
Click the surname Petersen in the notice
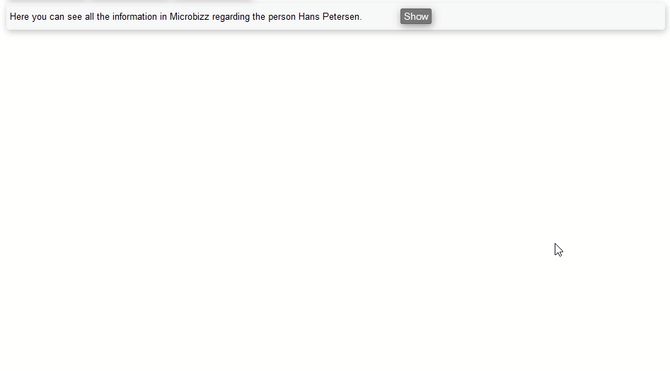click(x=341, y=17)
